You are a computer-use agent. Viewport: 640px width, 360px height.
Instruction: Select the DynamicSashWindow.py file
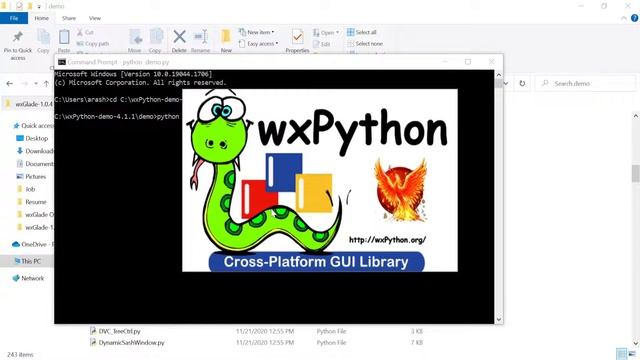(127, 342)
